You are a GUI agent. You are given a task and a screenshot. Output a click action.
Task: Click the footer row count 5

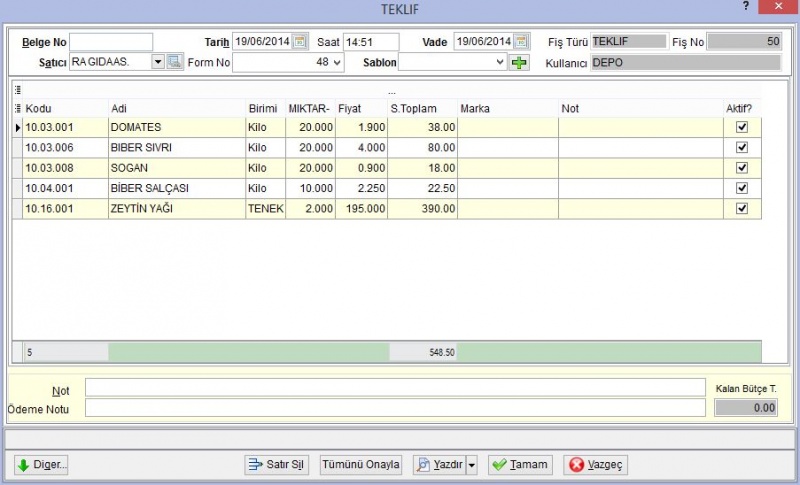click(66, 352)
